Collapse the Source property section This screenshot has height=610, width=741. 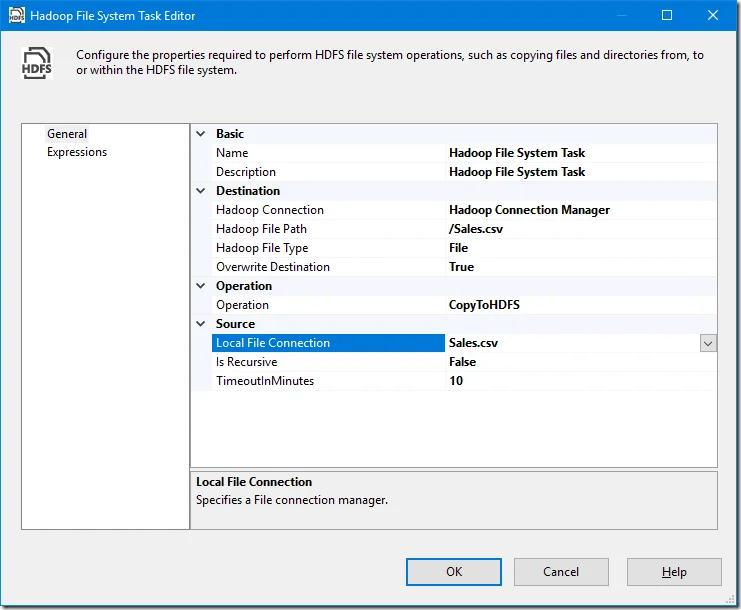201,324
